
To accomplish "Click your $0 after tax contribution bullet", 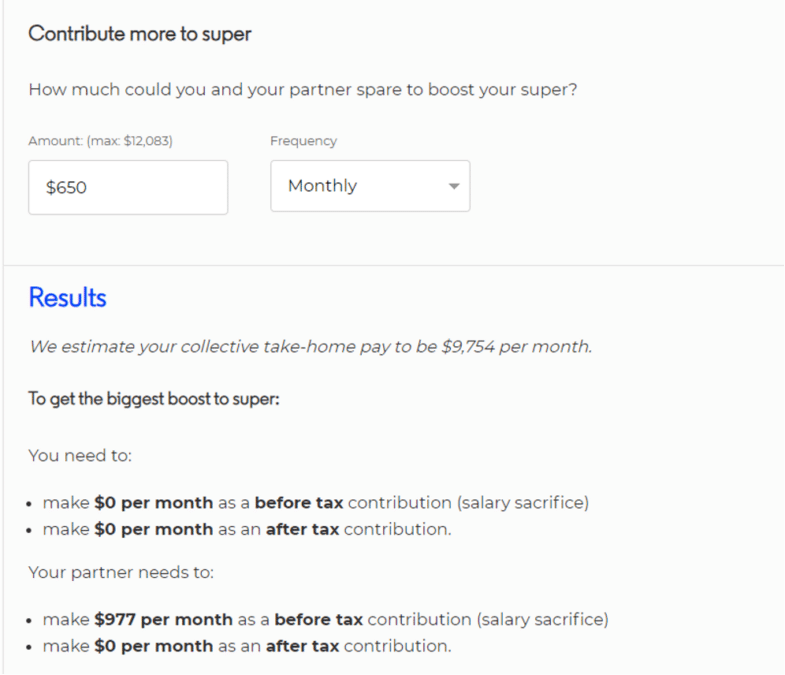I will pyautogui.click(x=246, y=528).
